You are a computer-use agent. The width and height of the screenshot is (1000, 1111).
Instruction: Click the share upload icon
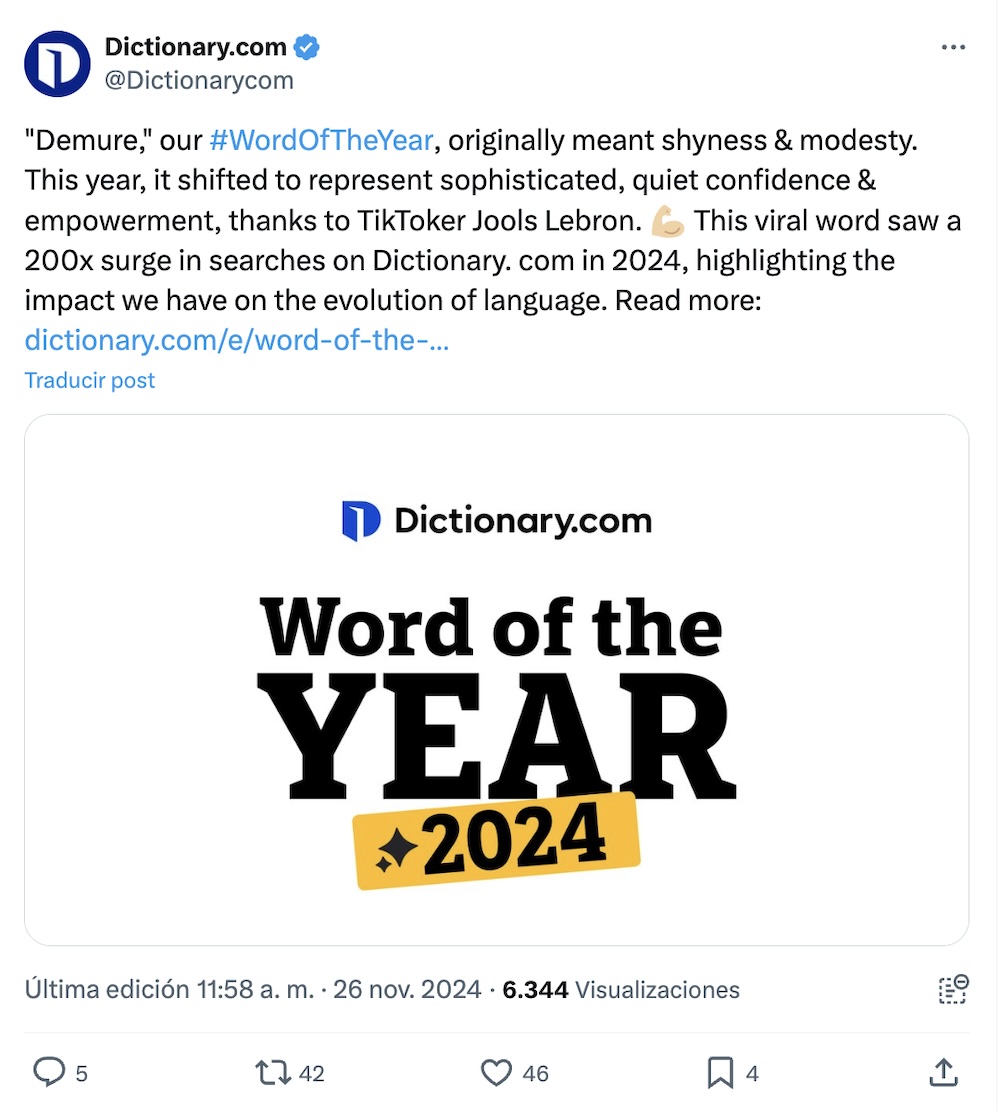pos(943,1073)
